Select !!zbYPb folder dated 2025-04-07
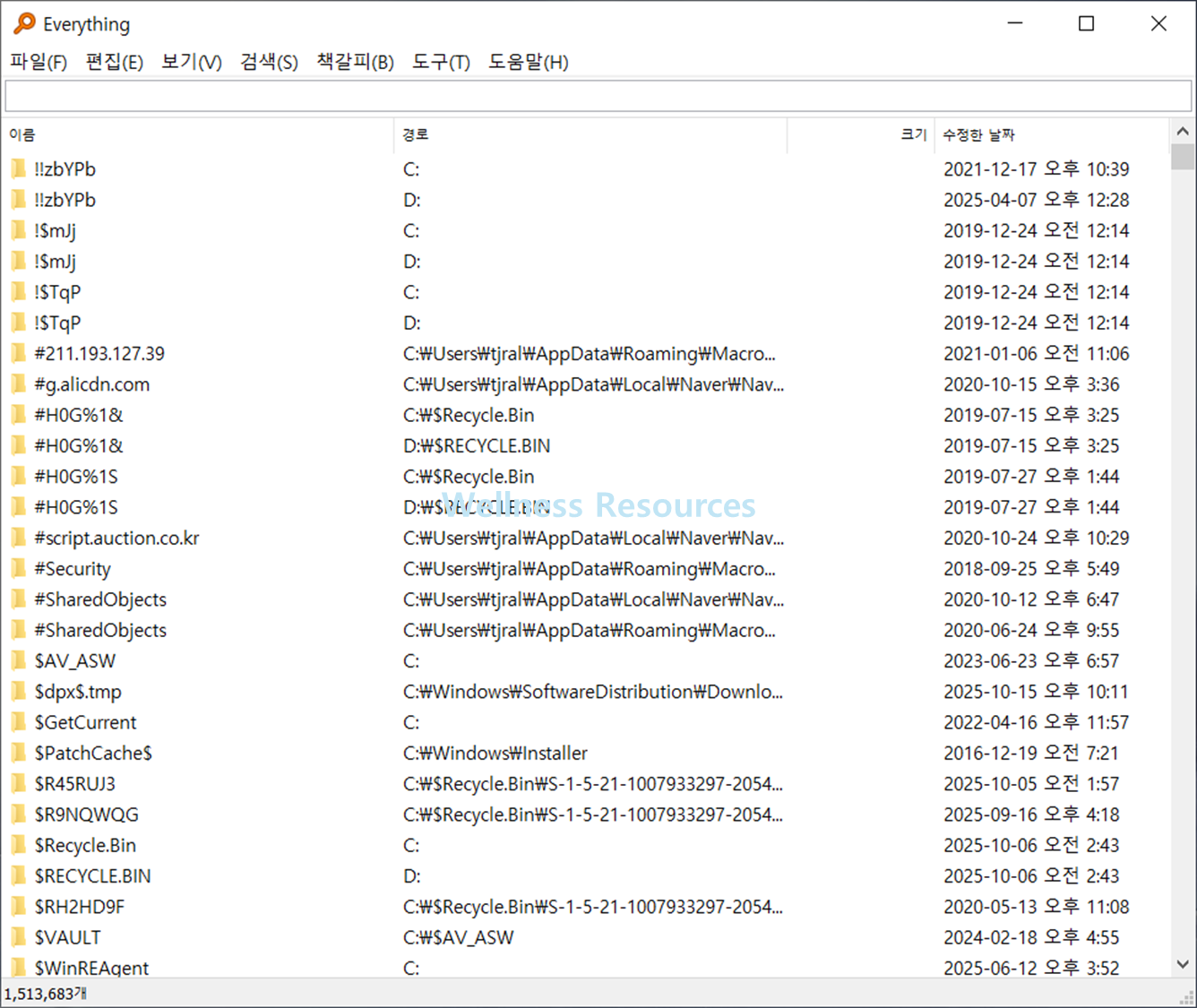1197x1008 pixels. coord(65,200)
